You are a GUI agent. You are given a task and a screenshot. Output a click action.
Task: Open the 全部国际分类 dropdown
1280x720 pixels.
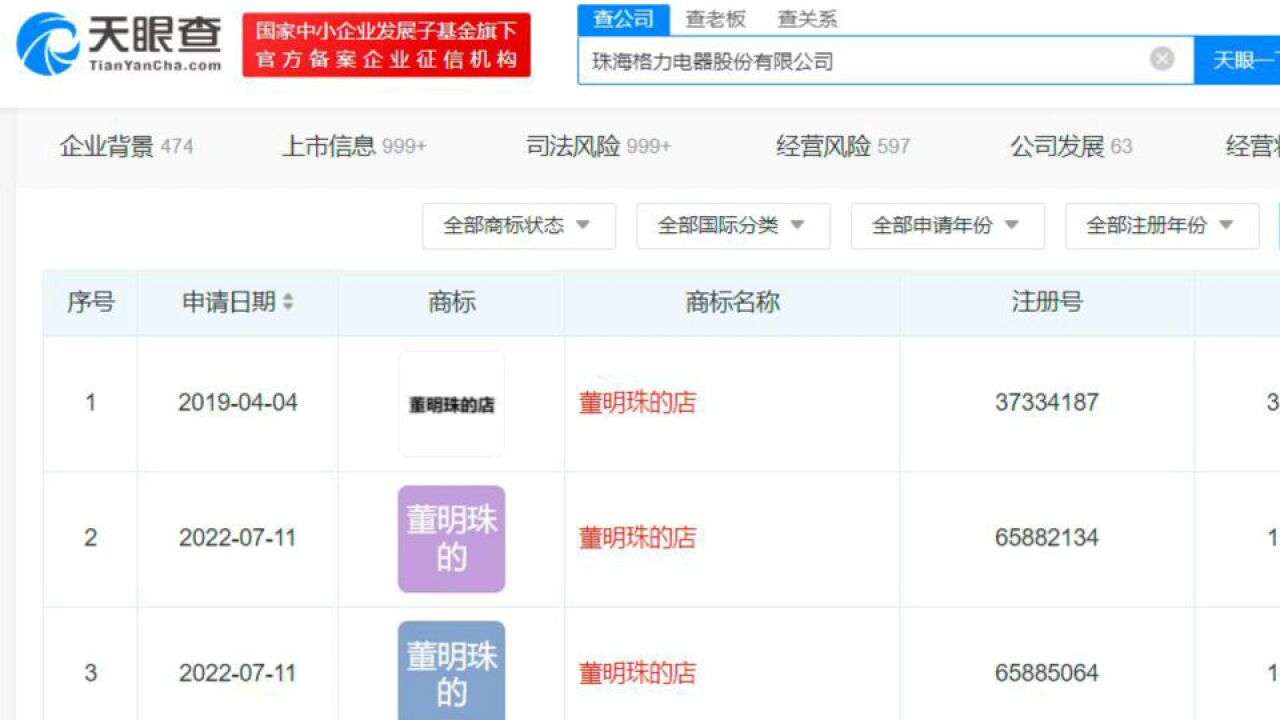point(733,226)
